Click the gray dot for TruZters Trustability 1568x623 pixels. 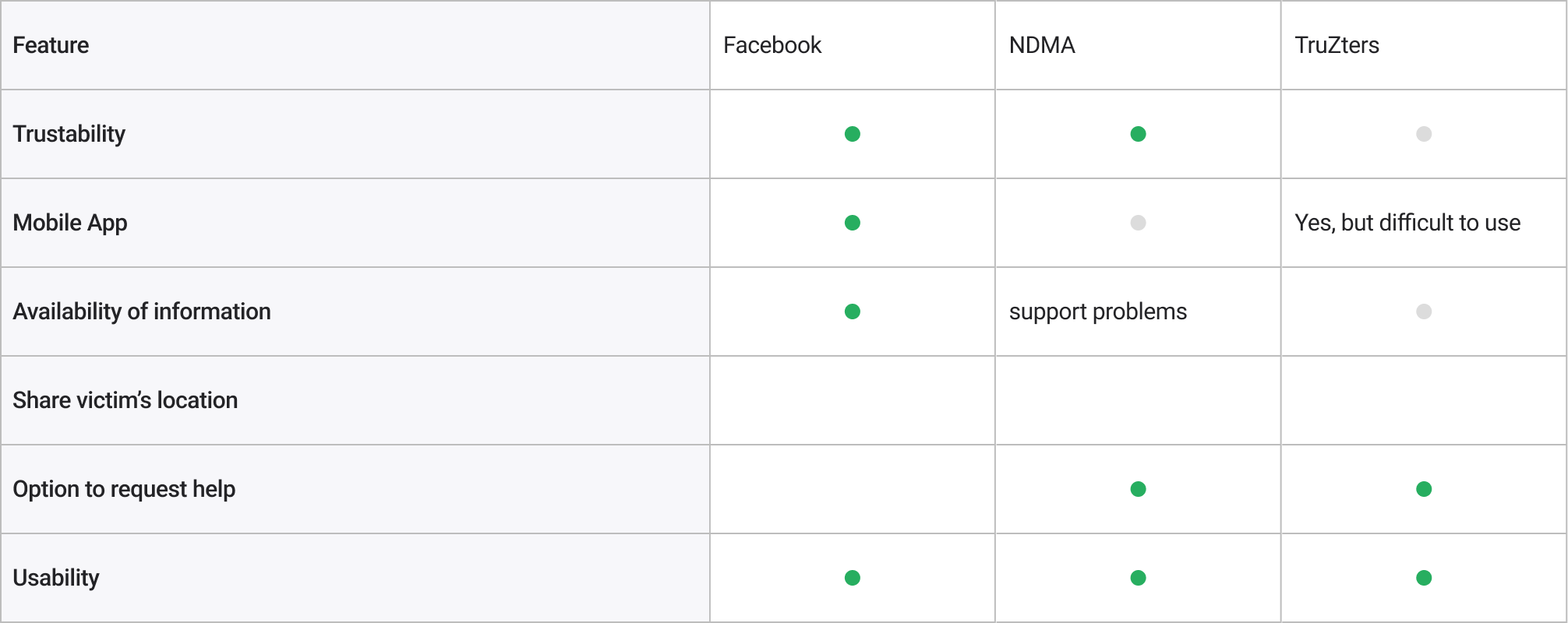point(1424,134)
